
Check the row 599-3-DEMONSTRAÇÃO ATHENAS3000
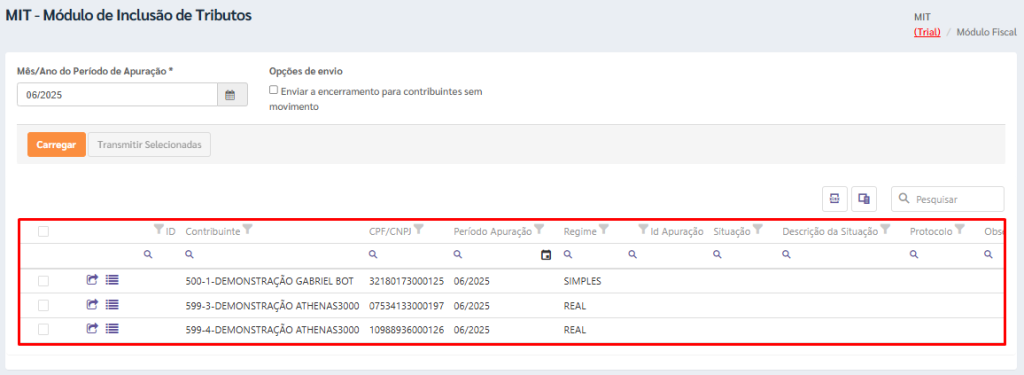pyautogui.click(x=43, y=305)
